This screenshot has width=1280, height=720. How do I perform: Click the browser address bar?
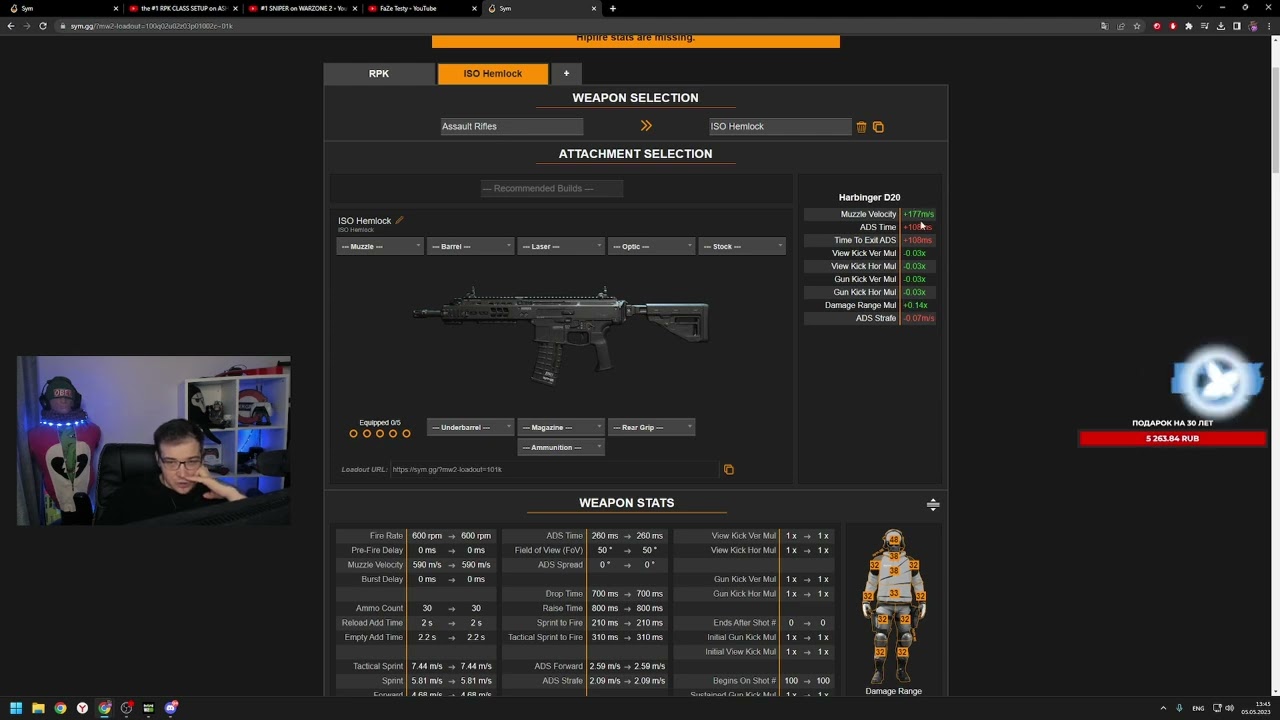(580, 26)
